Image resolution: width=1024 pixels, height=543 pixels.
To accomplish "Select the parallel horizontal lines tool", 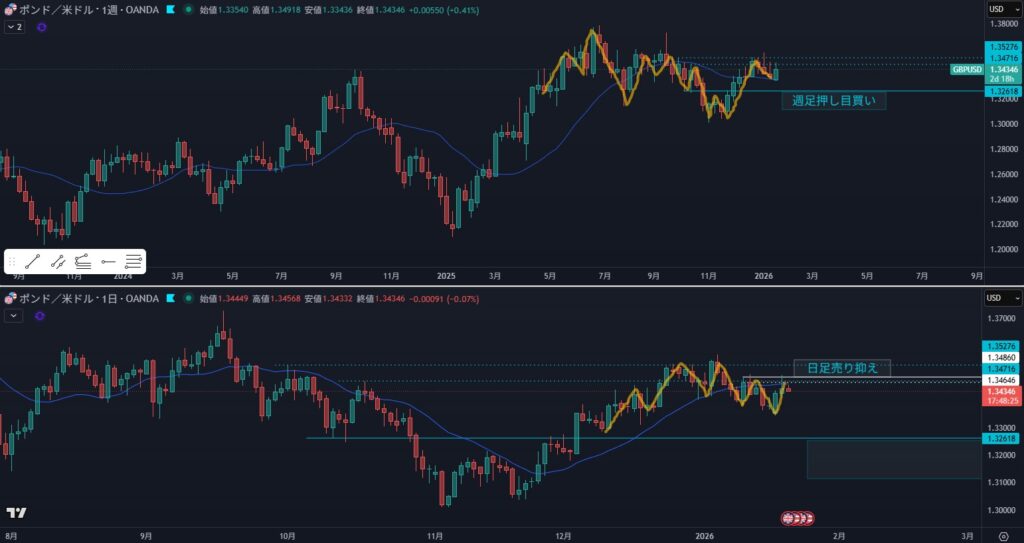I will tap(133, 262).
